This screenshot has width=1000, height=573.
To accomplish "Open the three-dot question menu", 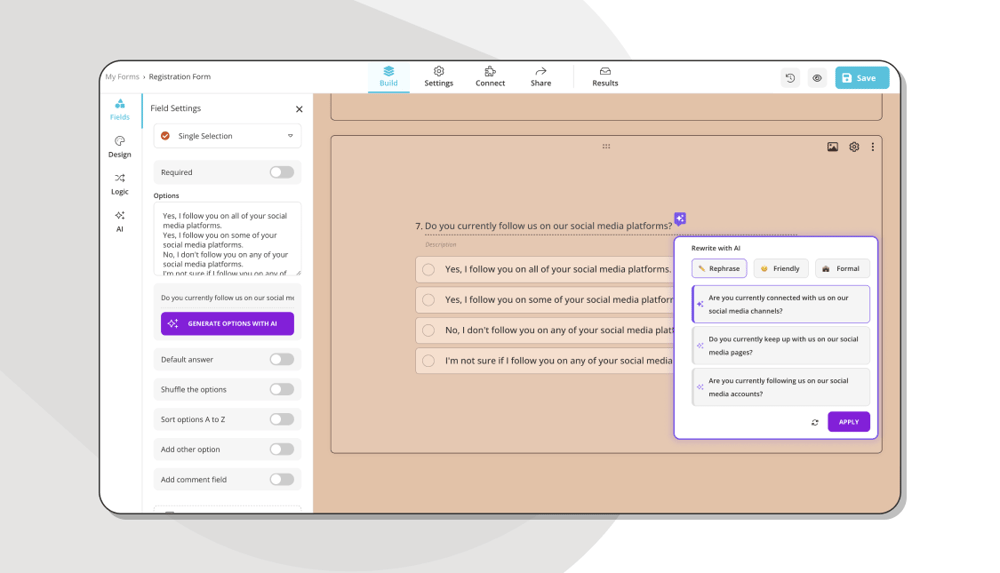I will tap(872, 147).
